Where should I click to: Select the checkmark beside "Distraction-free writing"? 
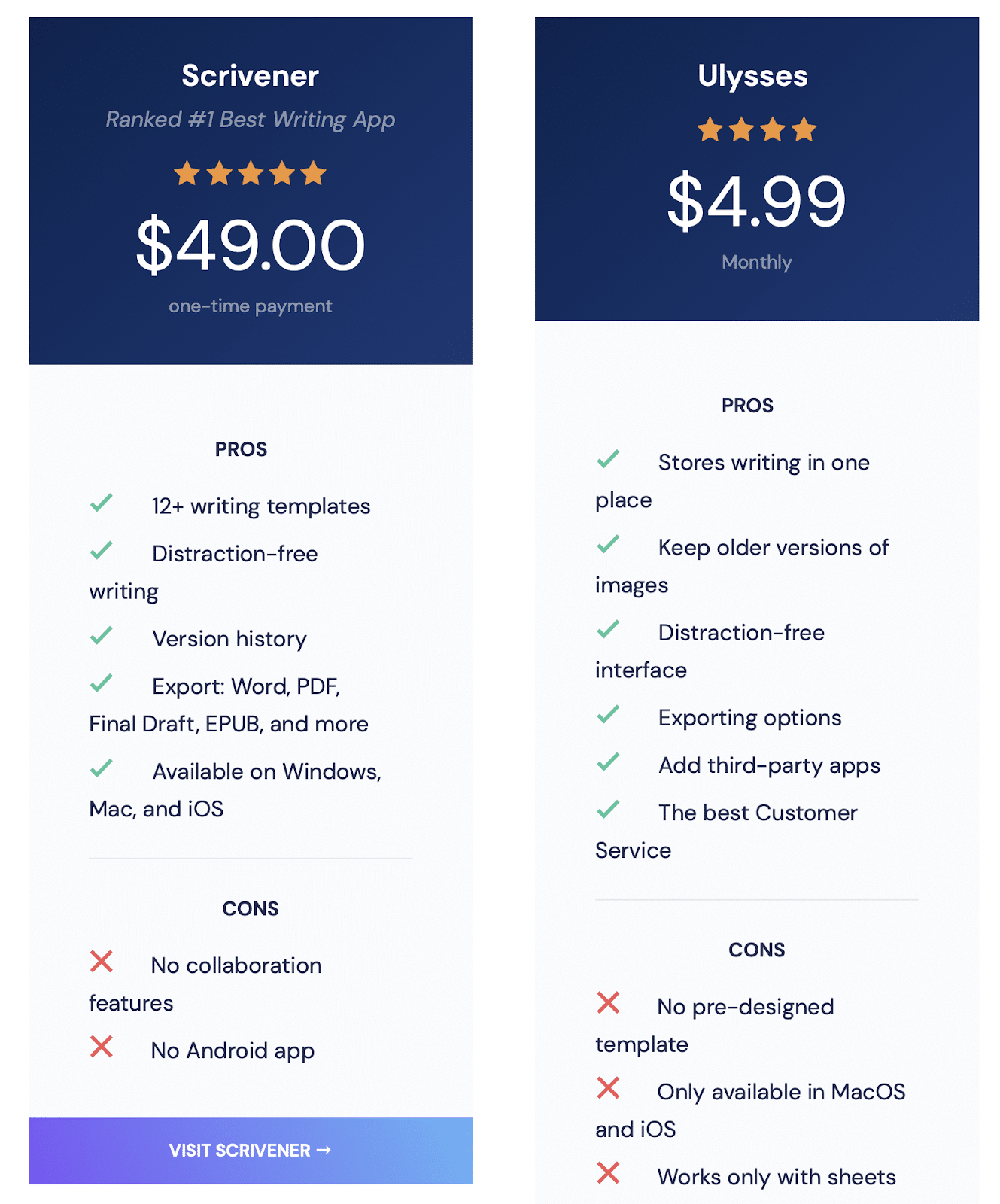point(102,550)
